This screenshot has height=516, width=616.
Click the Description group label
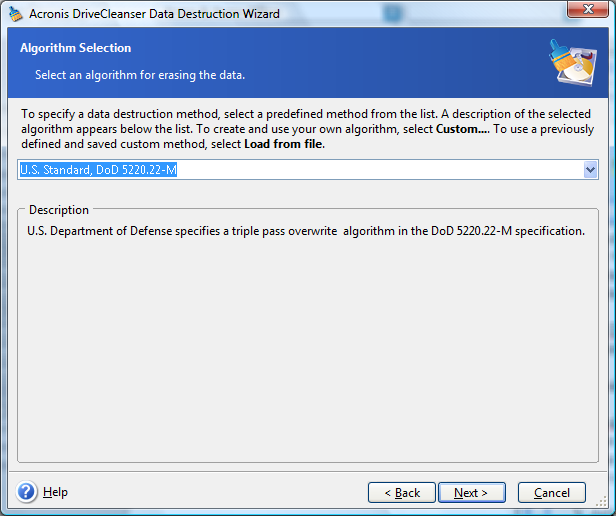click(59, 210)
